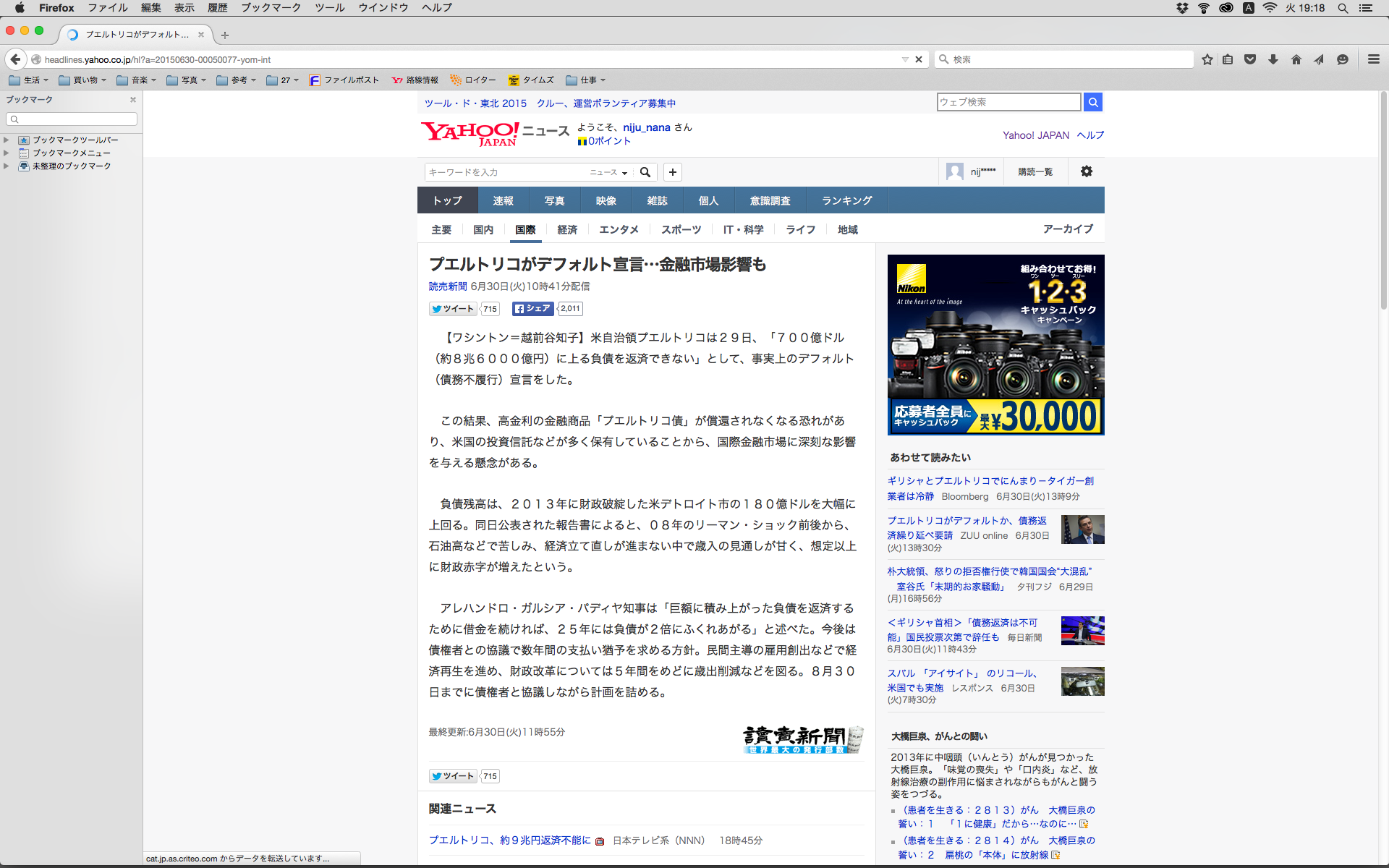Click the blue web search magnifier button
Screen dimensions: 1389x868
click(x=1093, y=102)
